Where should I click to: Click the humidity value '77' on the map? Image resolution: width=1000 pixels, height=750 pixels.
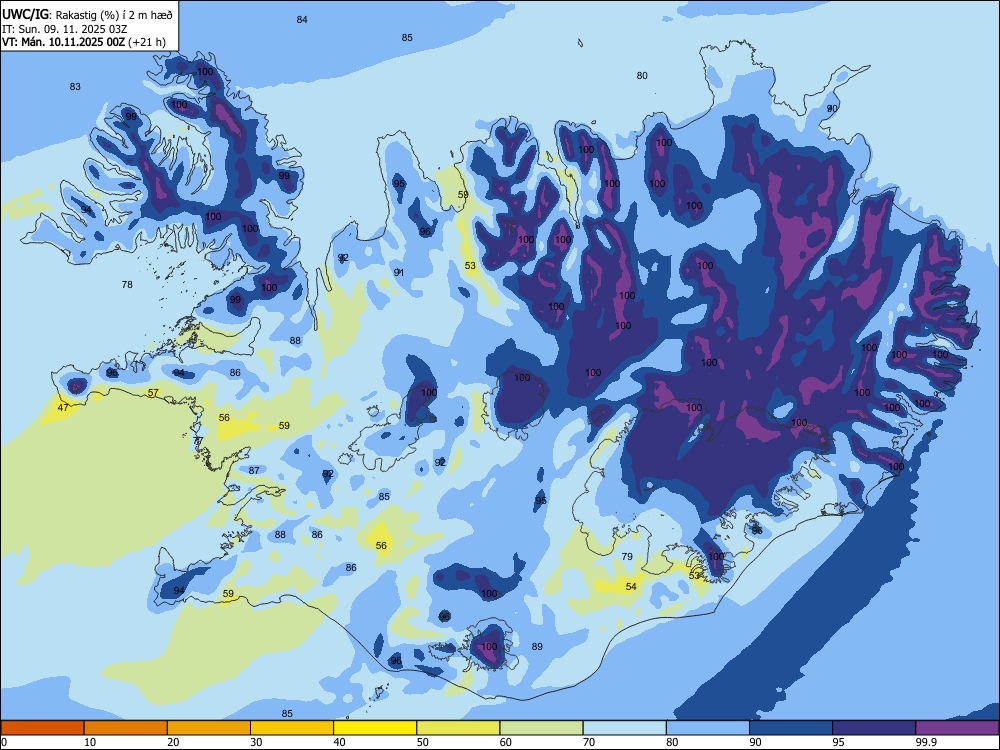(198, 441)
